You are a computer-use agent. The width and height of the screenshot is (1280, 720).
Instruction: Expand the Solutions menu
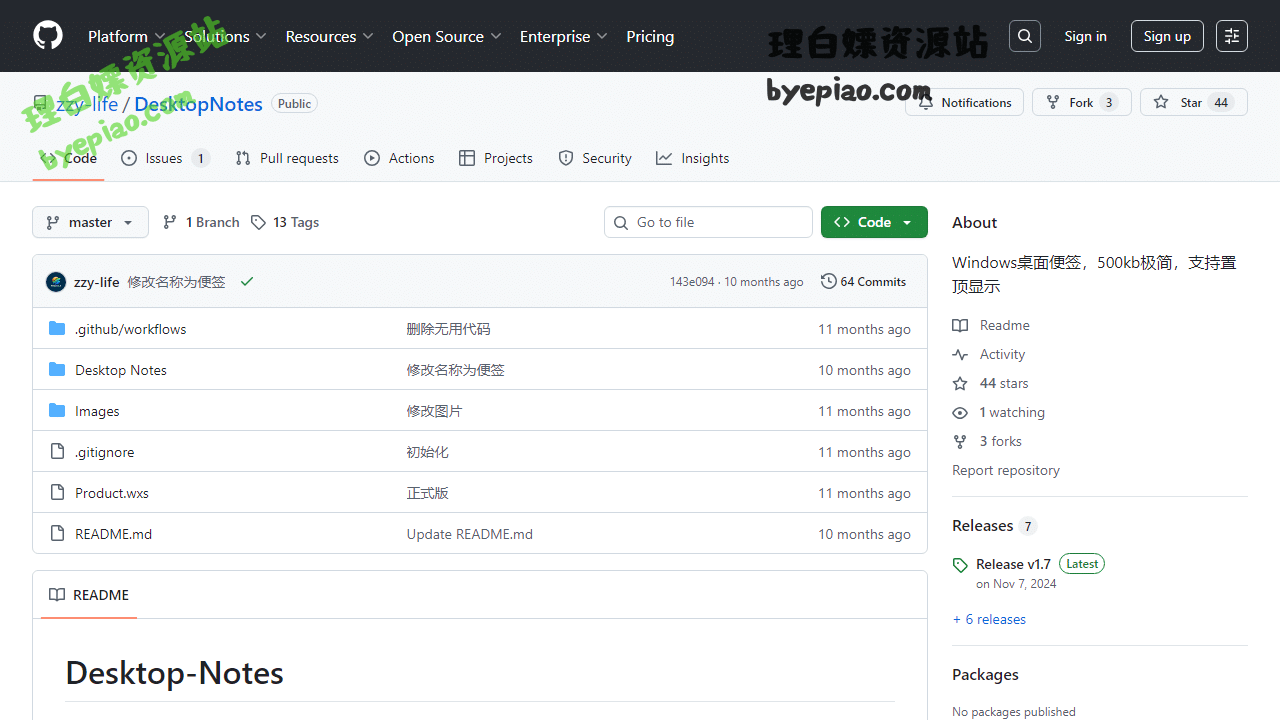pyautogui.click(x=225, y=36)
